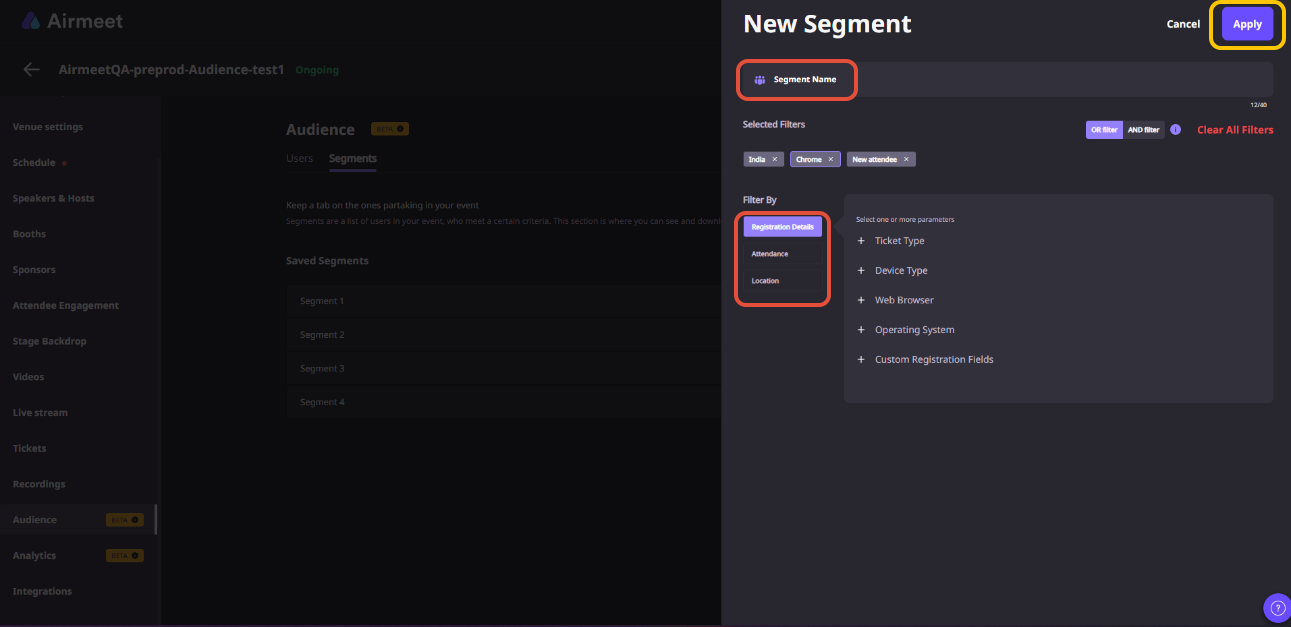This screenshot has height=627, width=1291.
Task: Switch to the Segments tab
Action: 353,158
